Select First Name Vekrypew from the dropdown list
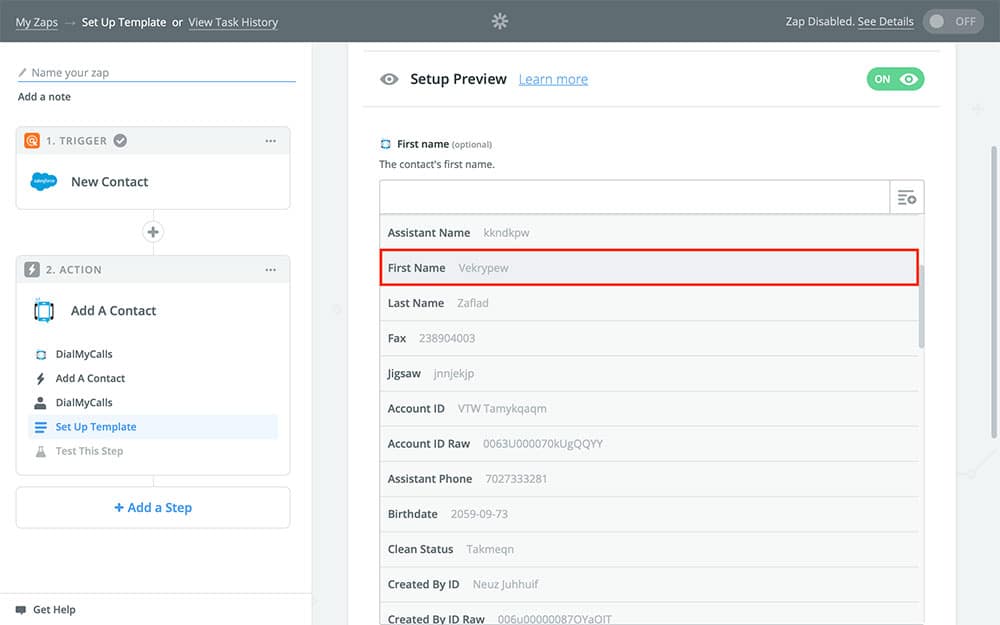The height and width of the screenshot is (625, 1000). [x=649, y=268]
